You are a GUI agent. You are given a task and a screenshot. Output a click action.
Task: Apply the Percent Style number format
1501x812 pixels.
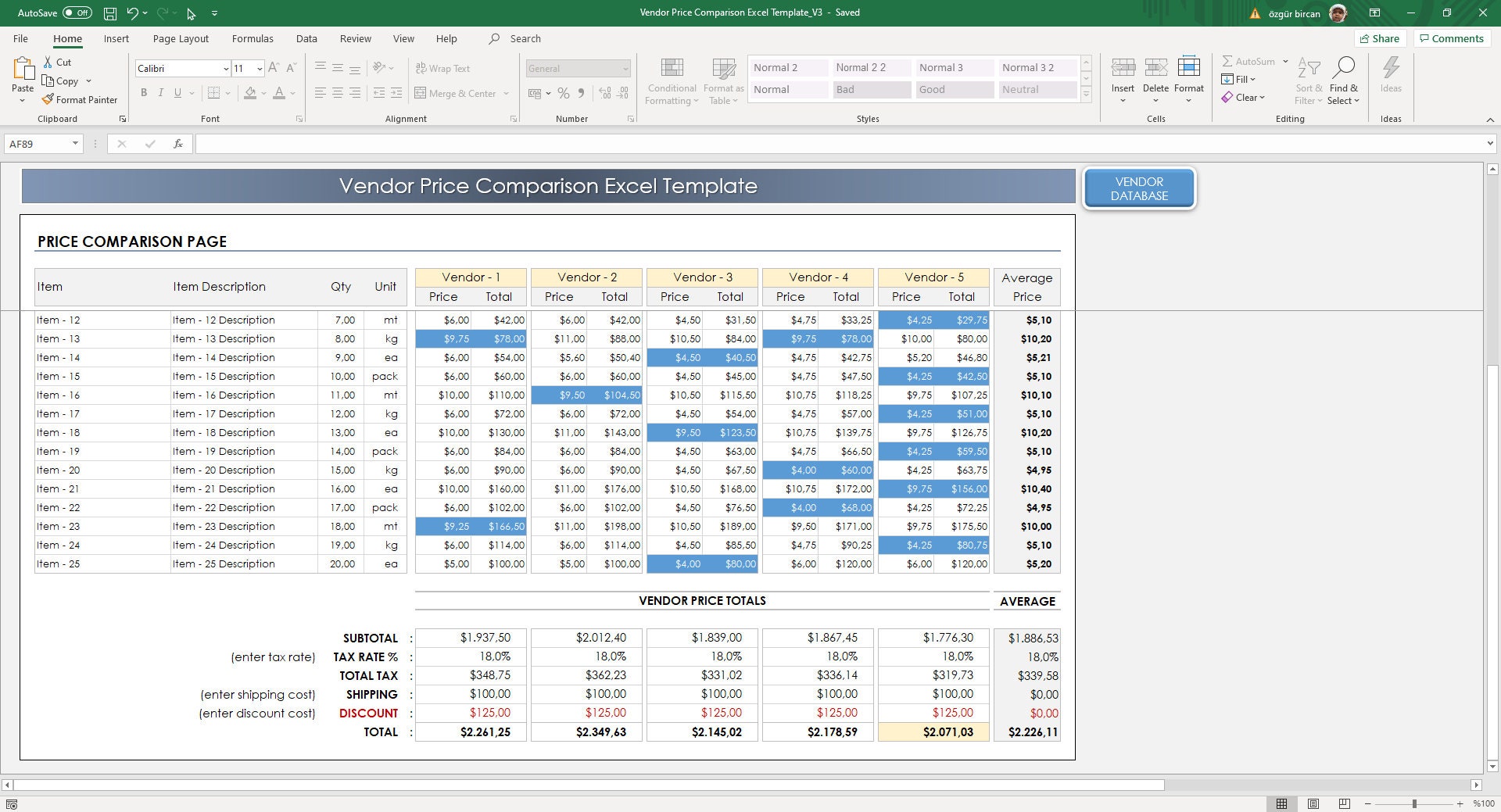[563, 93]
